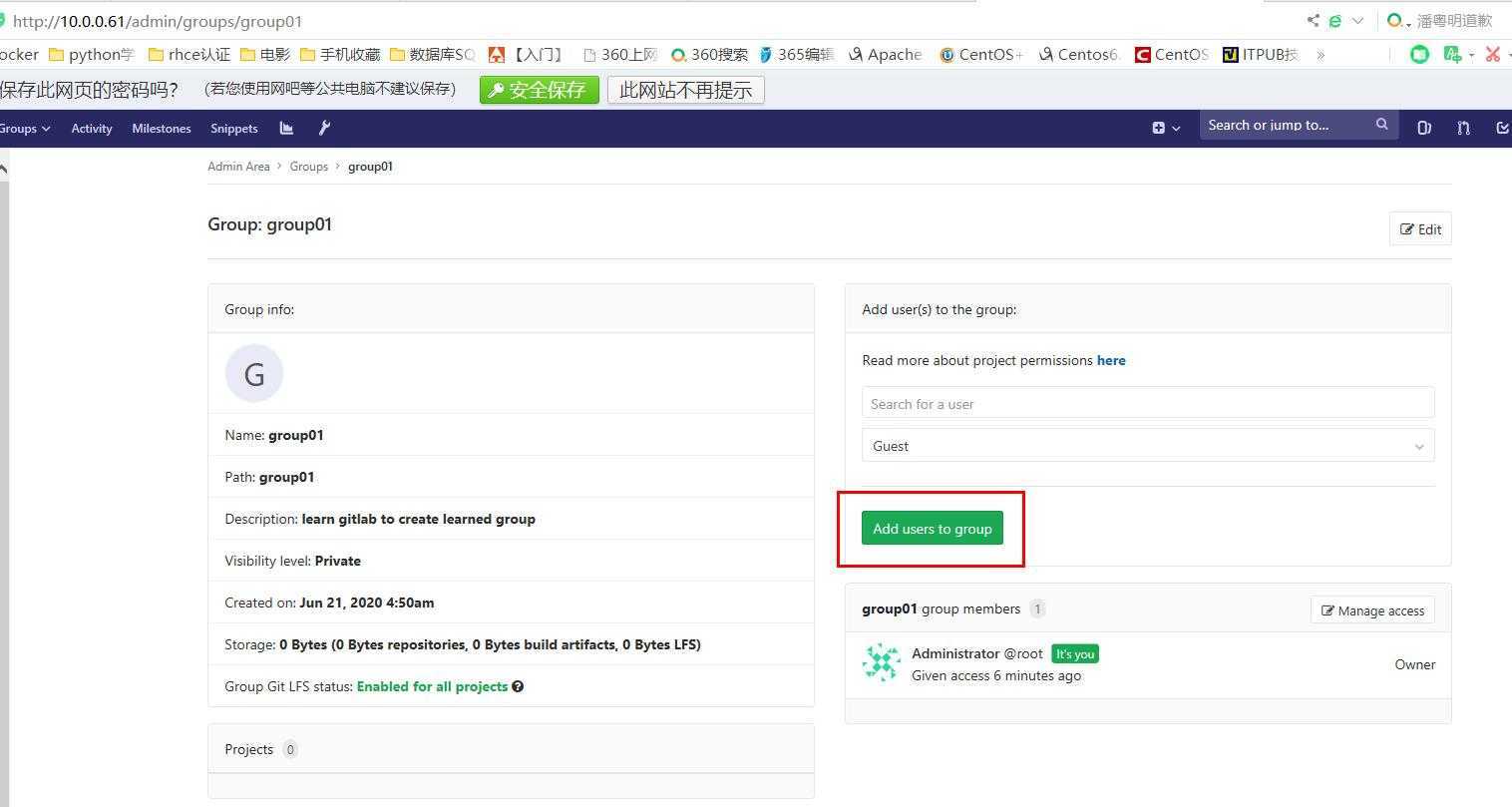This screenshot has width=1512, height=807.
Task: Click the group01 letter G avatar
Action: tap(254, 374)
